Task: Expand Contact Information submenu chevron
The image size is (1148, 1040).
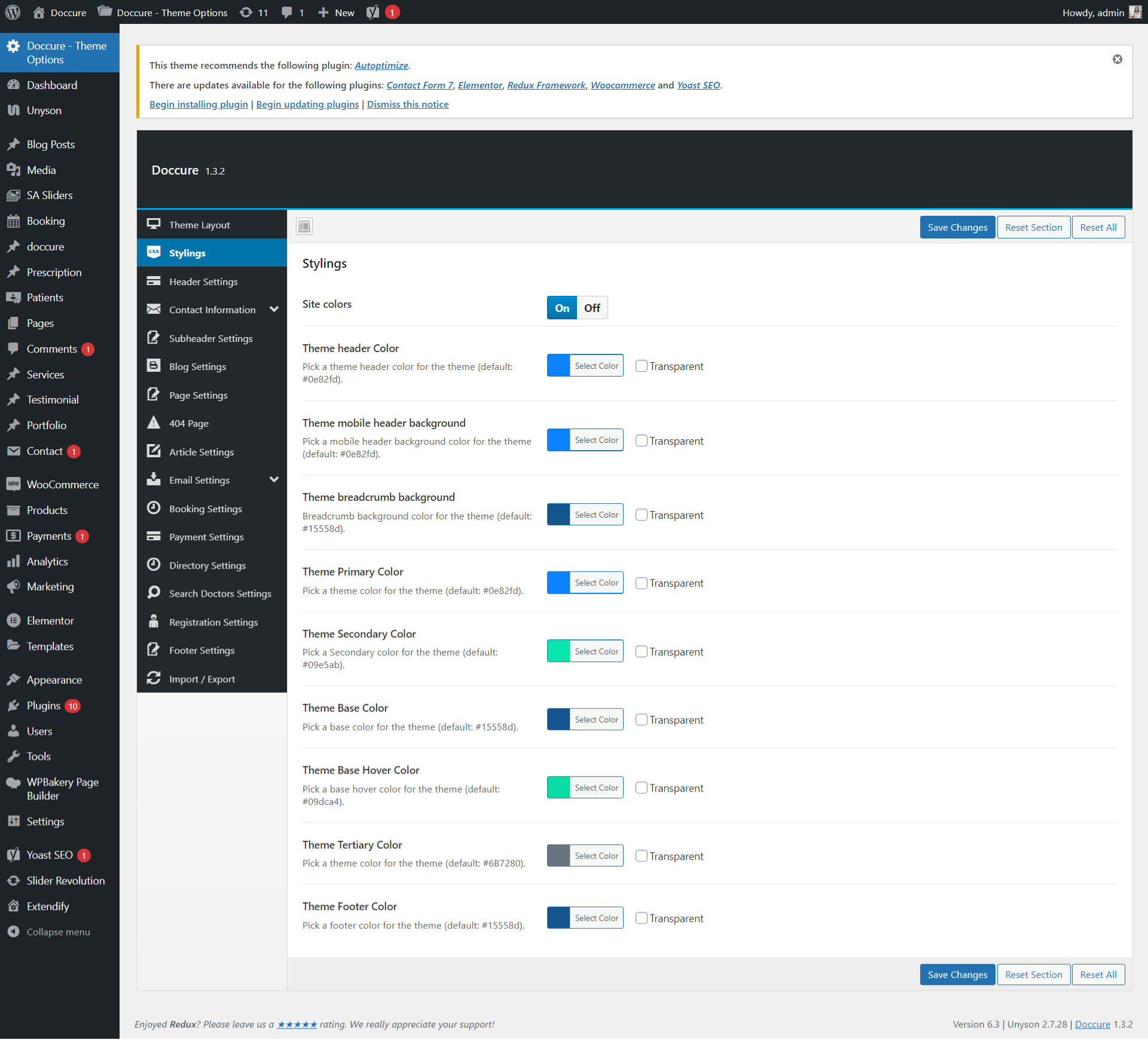Action: [x=274, y=309]
